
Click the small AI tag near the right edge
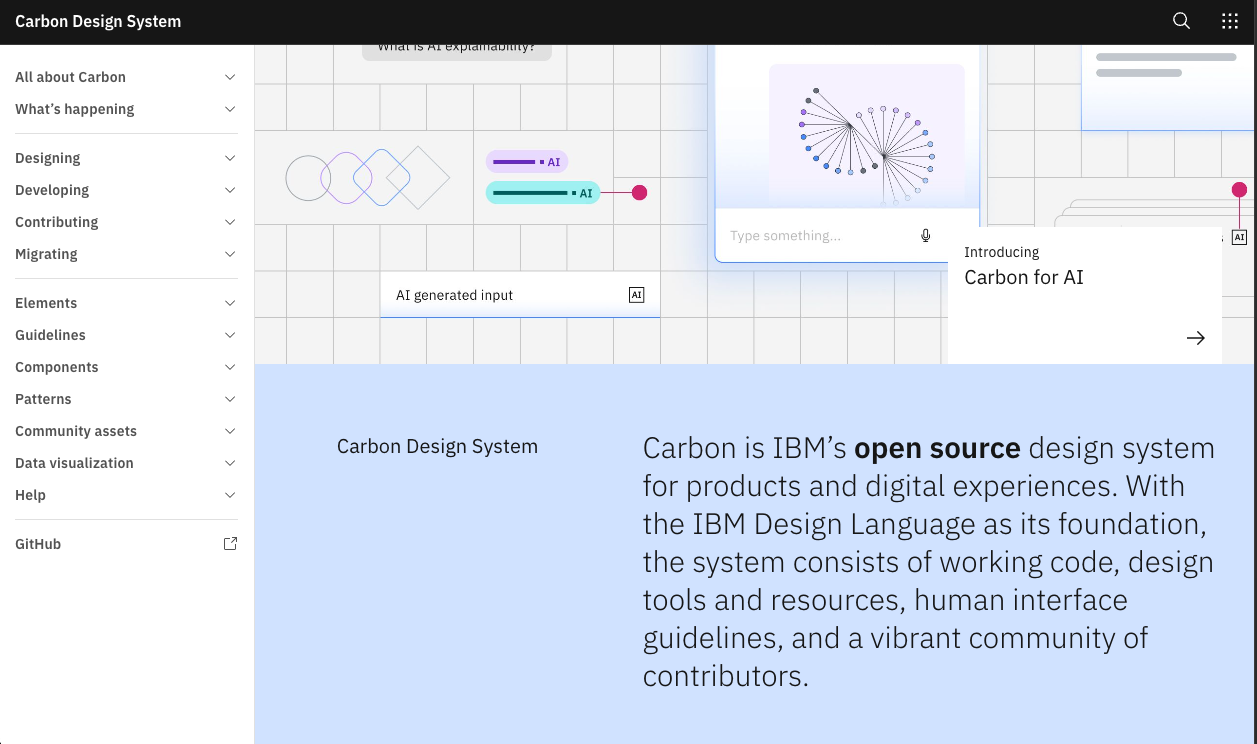(x=1239, y=237)
